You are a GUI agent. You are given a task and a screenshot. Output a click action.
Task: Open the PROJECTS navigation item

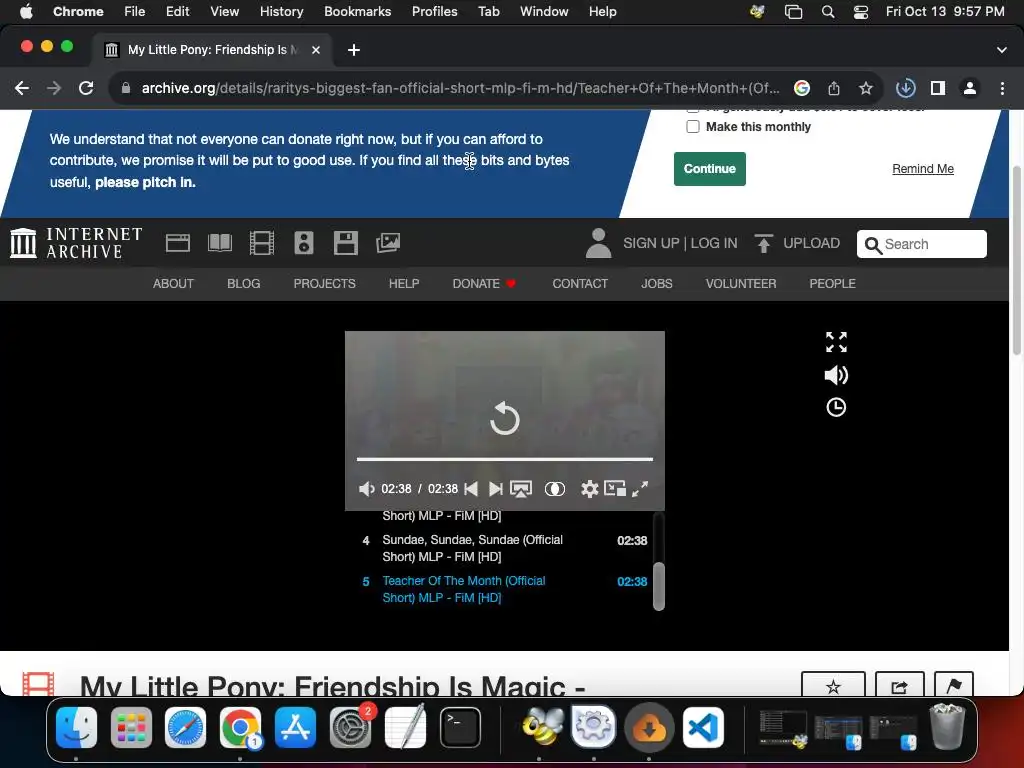325,283
